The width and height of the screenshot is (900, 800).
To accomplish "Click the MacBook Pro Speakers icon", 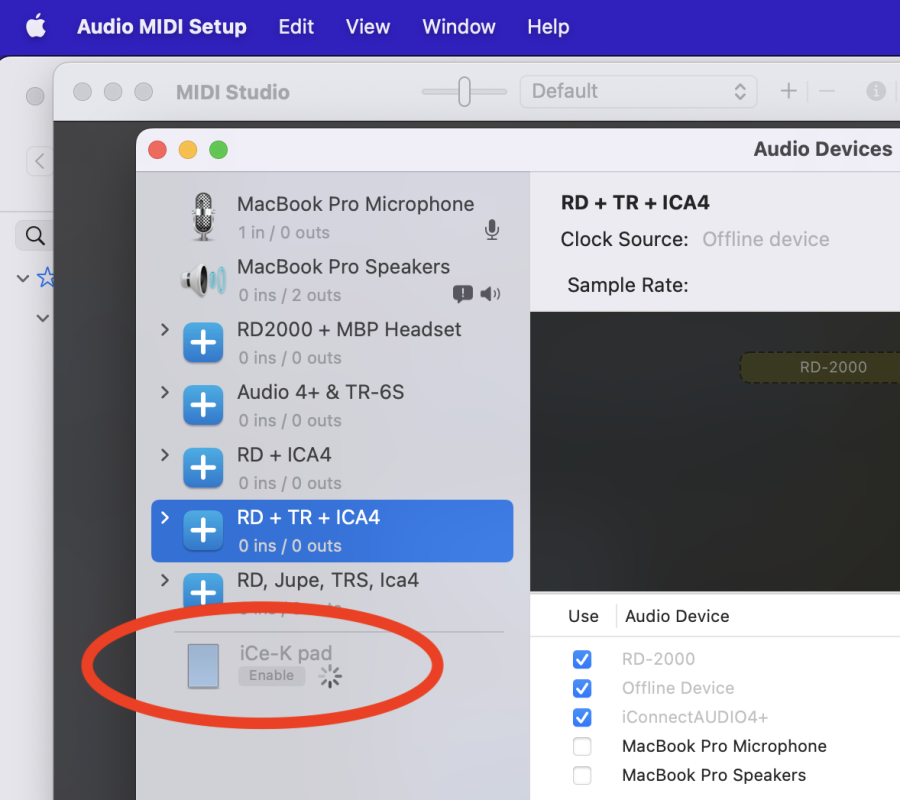I will (x=203, y=280).
